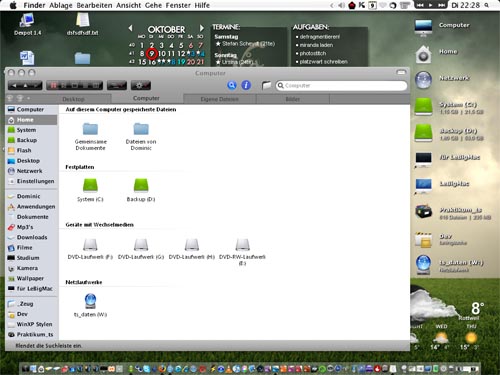
Task: Click System in the sidebar
Action: [31, 130]
